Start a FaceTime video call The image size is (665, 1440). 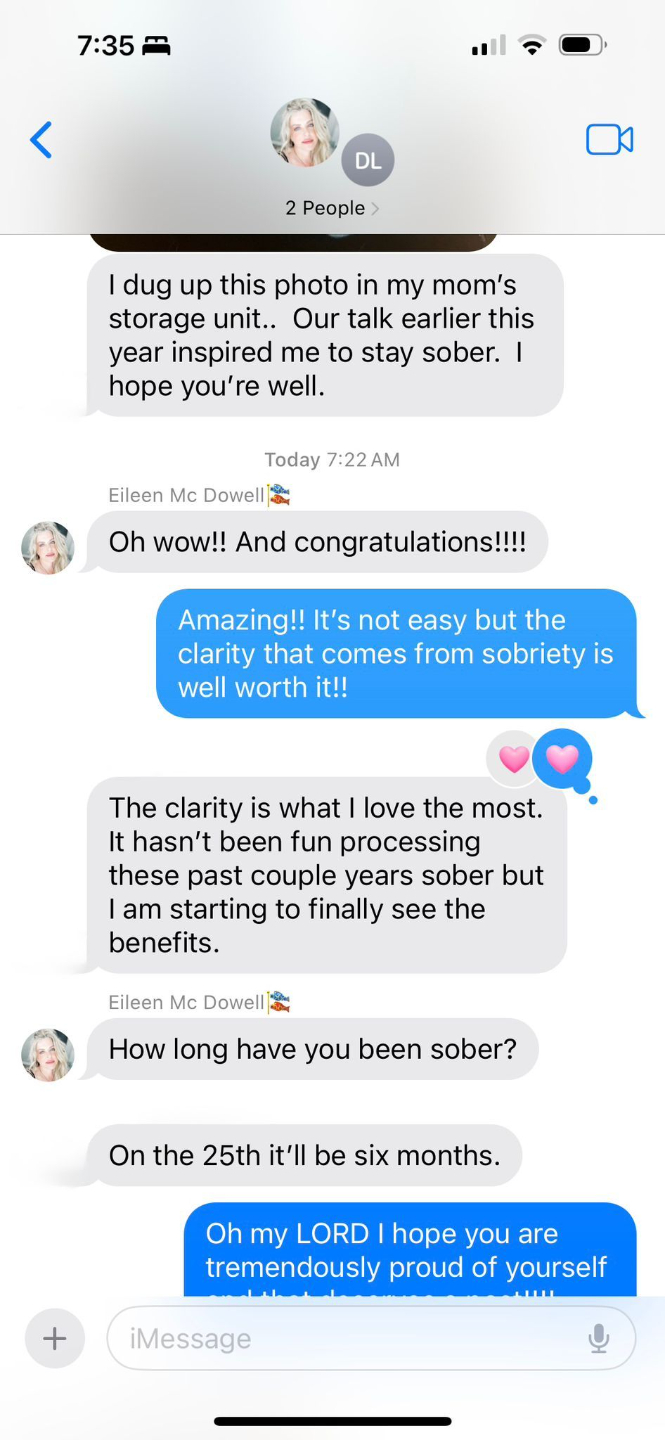pyautogui.click(x=609, y=140)
